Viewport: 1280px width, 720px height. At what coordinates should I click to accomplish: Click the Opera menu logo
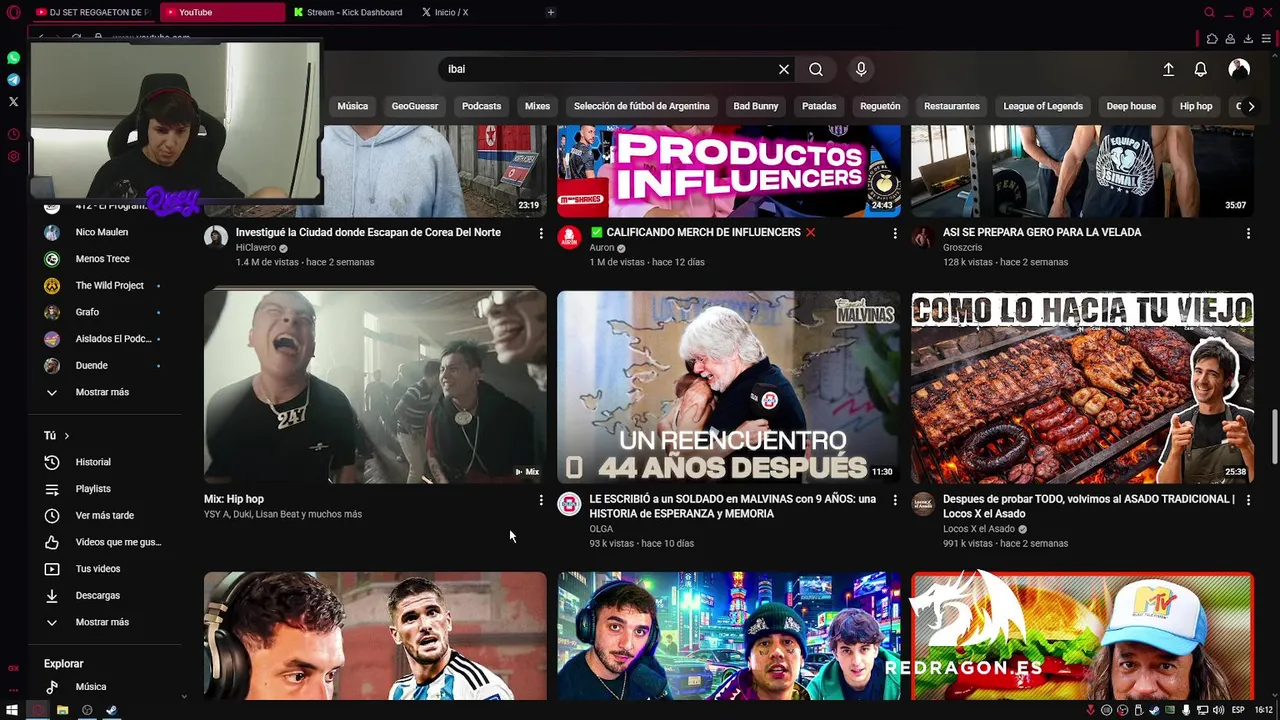click(x=13, y=12)
